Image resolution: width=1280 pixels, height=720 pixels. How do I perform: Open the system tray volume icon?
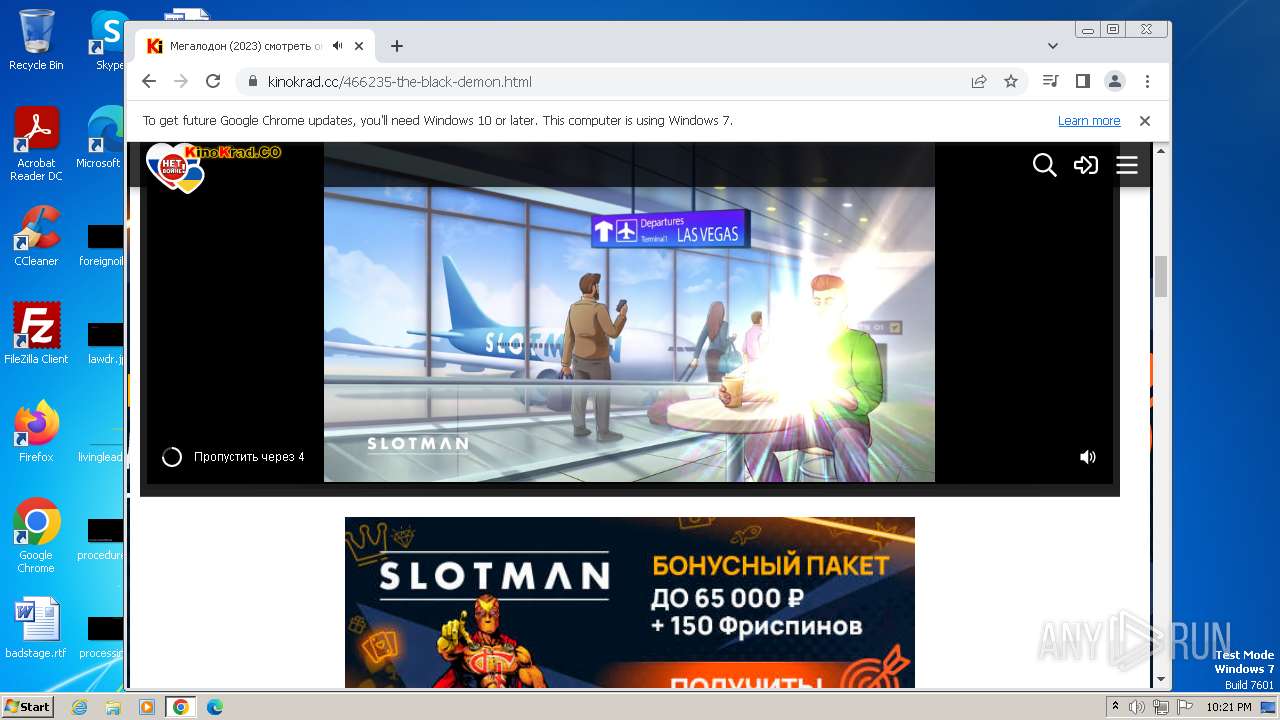click(x=1137, y=707)
